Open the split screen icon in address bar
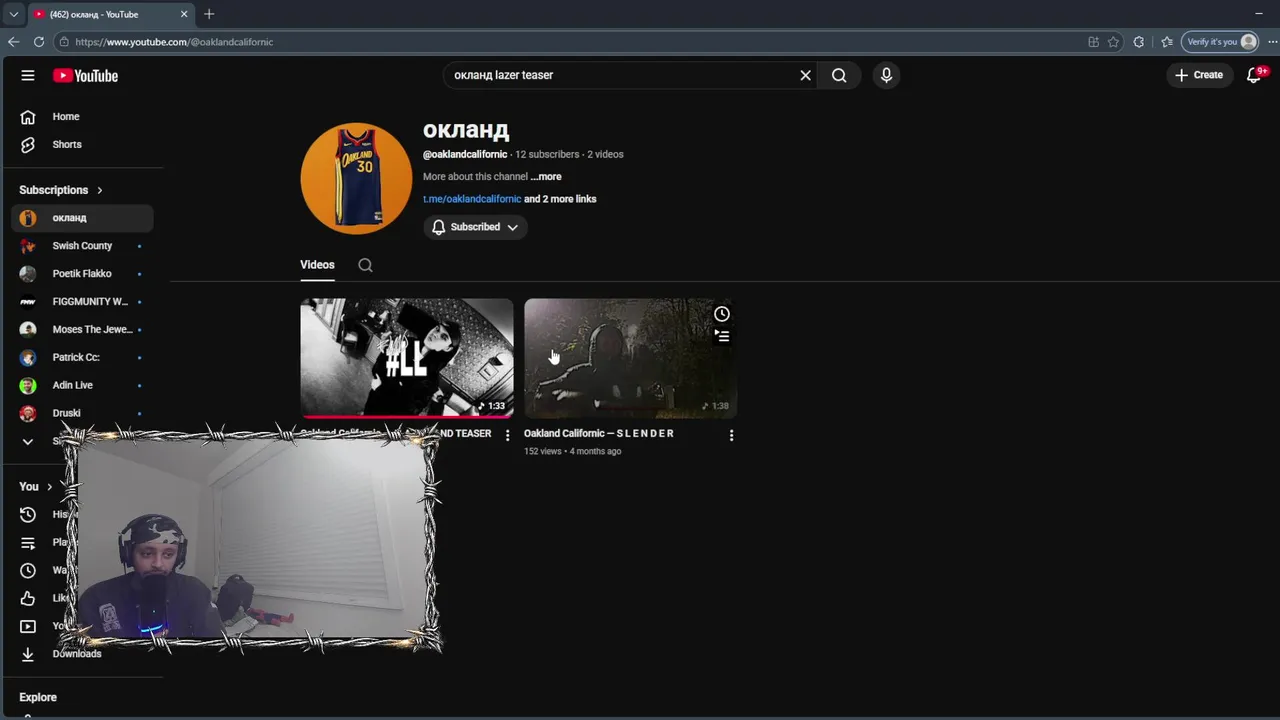Image resolution: width=1280 pixels, height=720 pixels. [x=1093, y=42]
